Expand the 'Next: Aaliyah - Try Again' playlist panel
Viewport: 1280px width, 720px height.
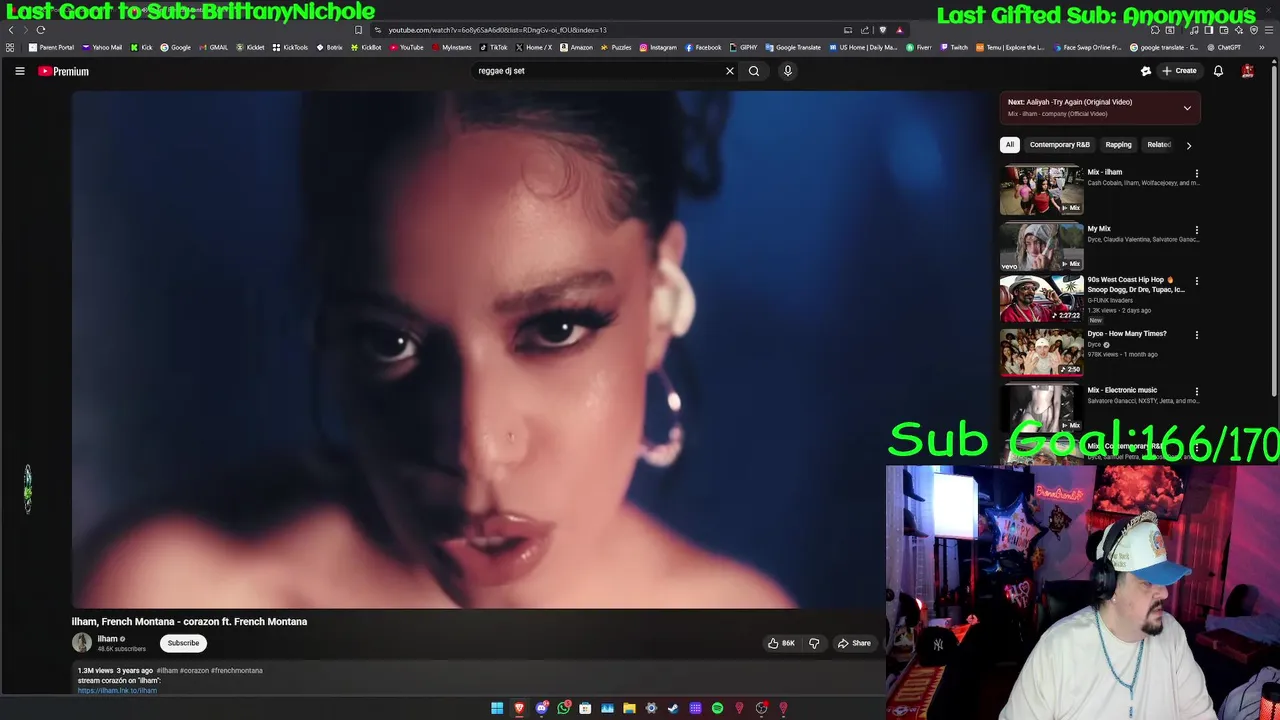coord(1187,107)
